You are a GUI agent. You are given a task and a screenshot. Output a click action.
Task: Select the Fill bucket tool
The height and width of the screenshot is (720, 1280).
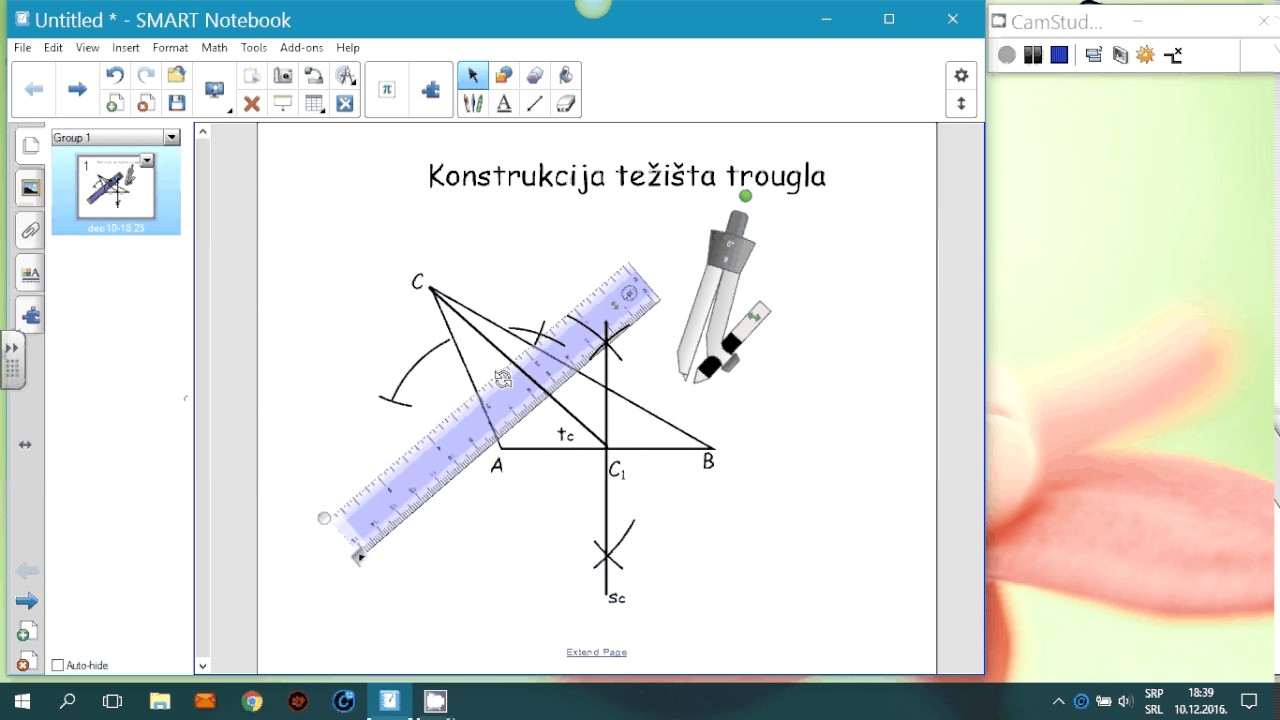566,75
